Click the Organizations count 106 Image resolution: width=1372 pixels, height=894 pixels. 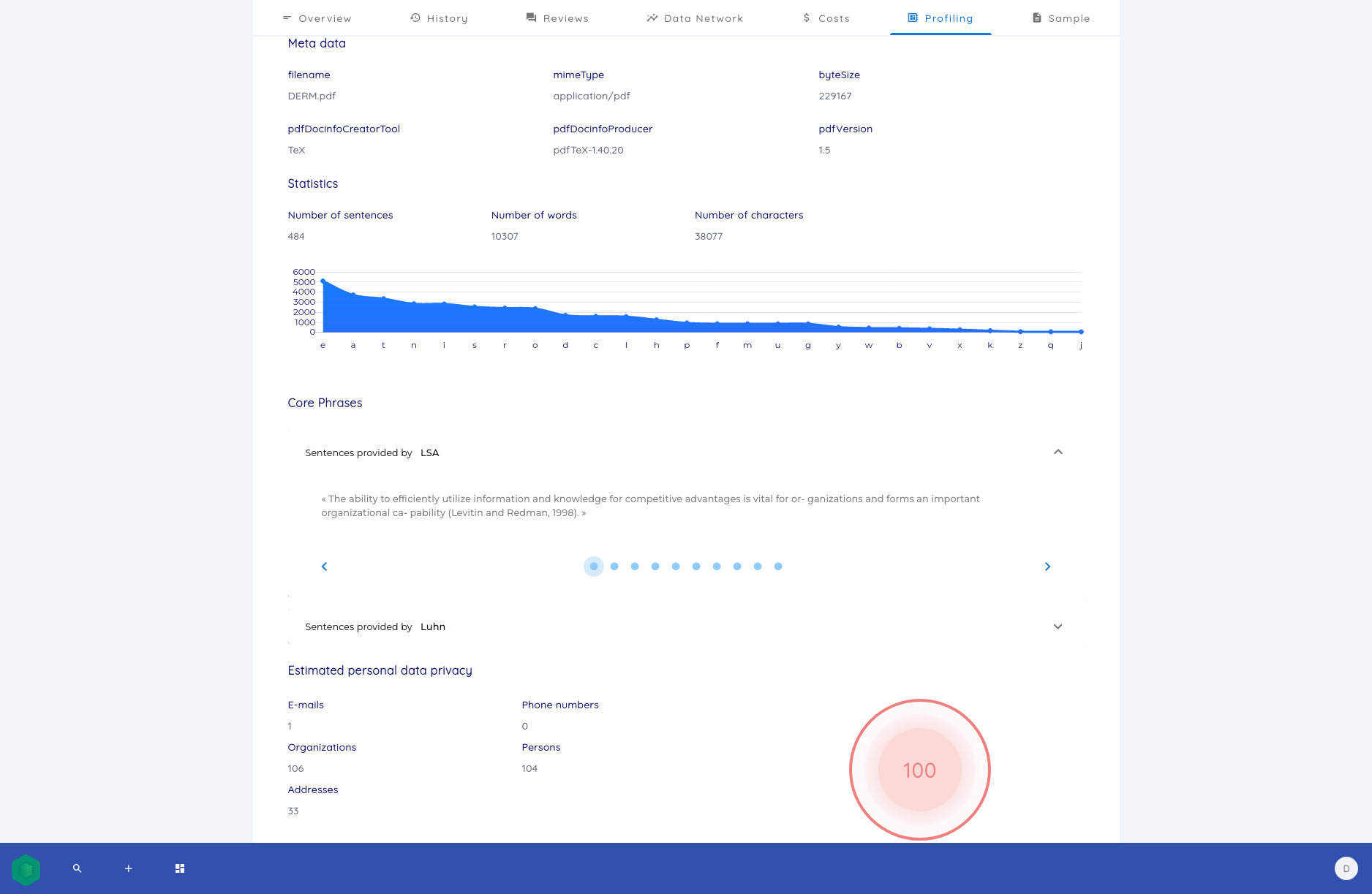click(295, 768)
